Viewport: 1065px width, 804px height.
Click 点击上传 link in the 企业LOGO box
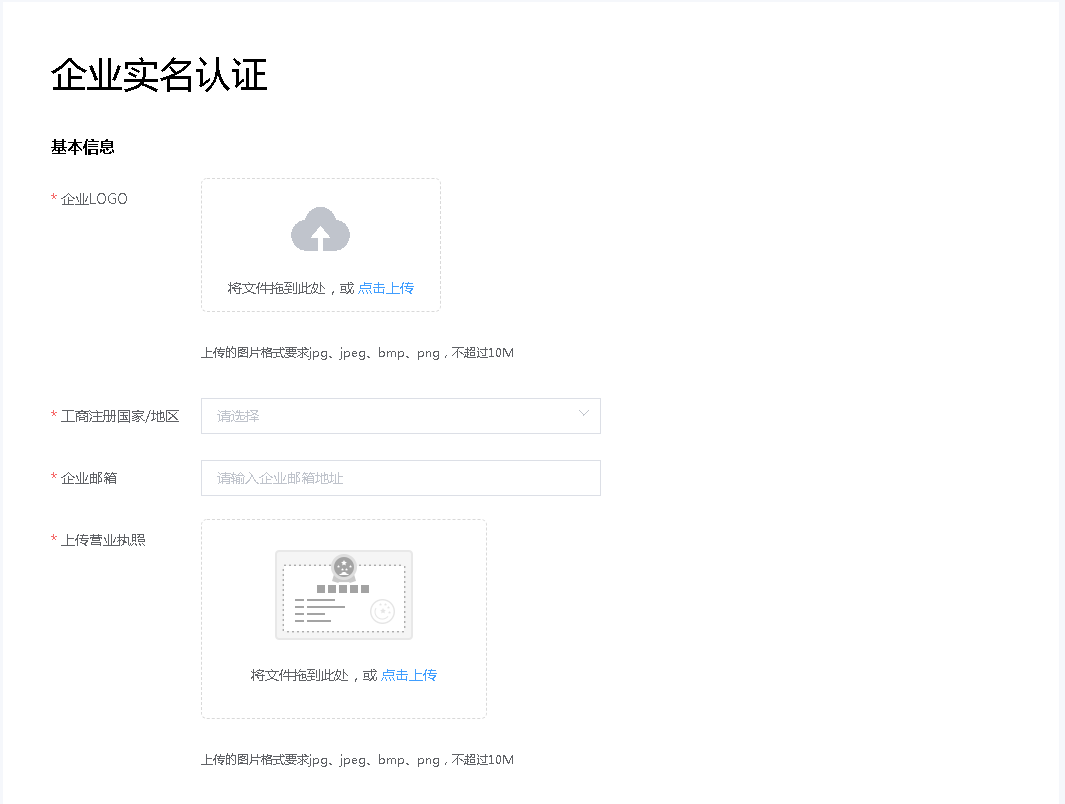[386, 288]
